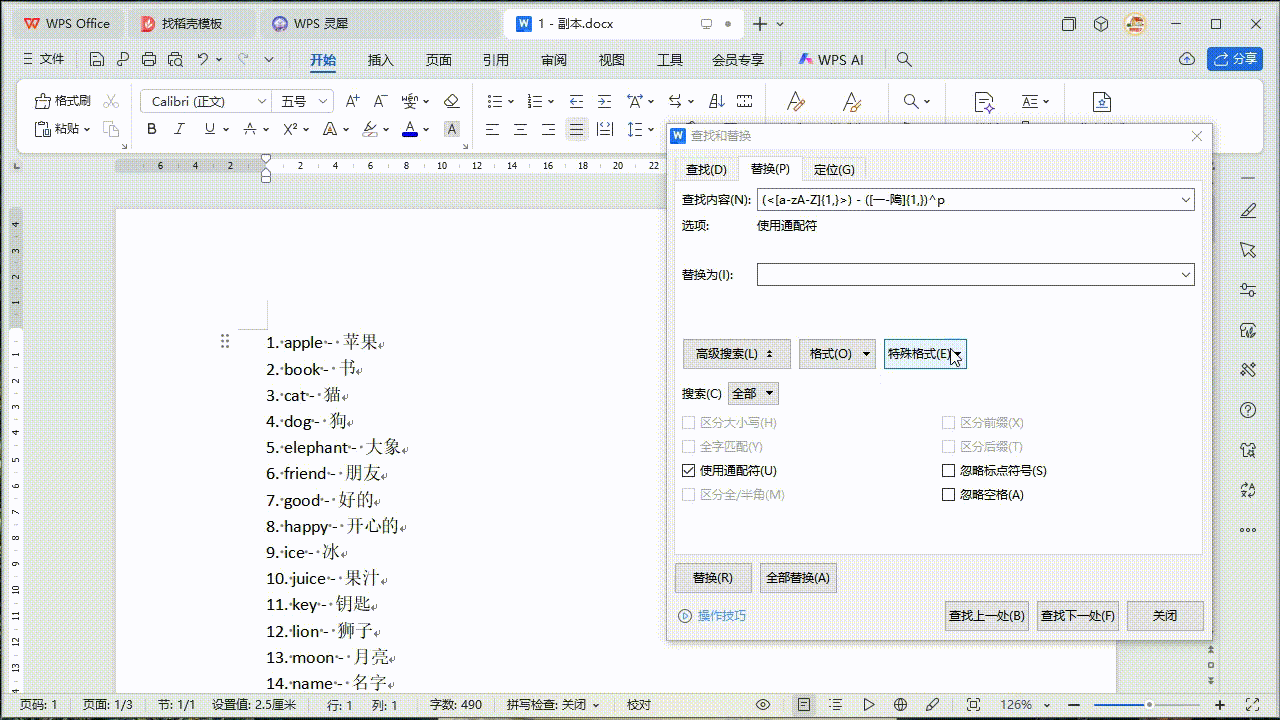1280x720 pixels.
Task: Click the 分享 share button
Action: [x=1234, y=59]
